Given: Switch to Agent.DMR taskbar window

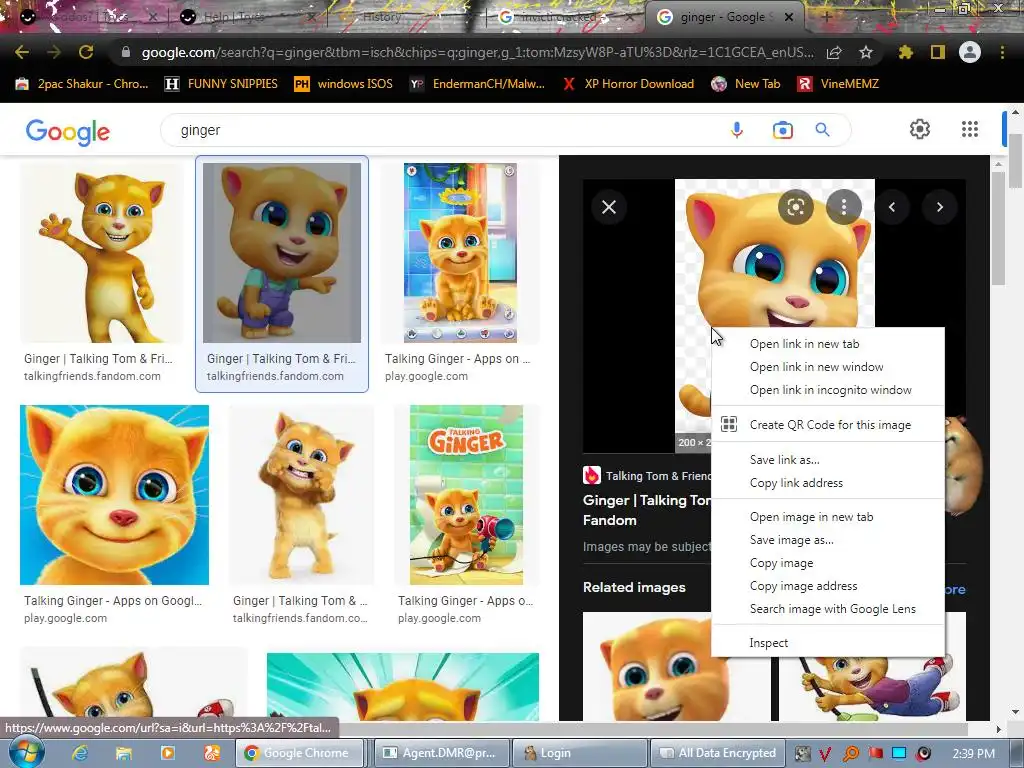Looking at the screenshot, I should (x=439, y=753).
